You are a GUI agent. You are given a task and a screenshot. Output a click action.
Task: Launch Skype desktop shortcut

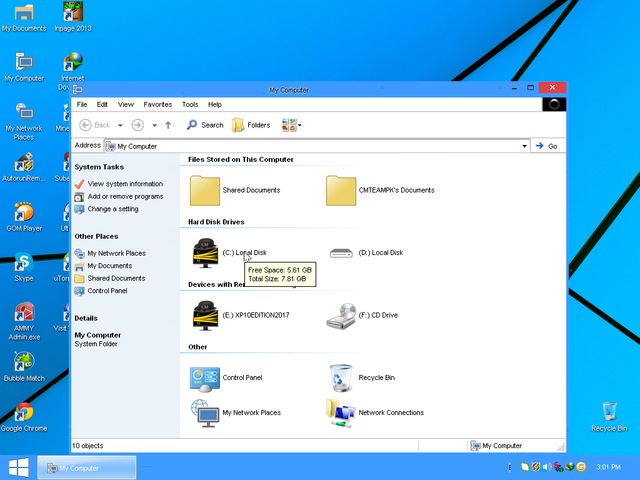click(x=24, y=267)
